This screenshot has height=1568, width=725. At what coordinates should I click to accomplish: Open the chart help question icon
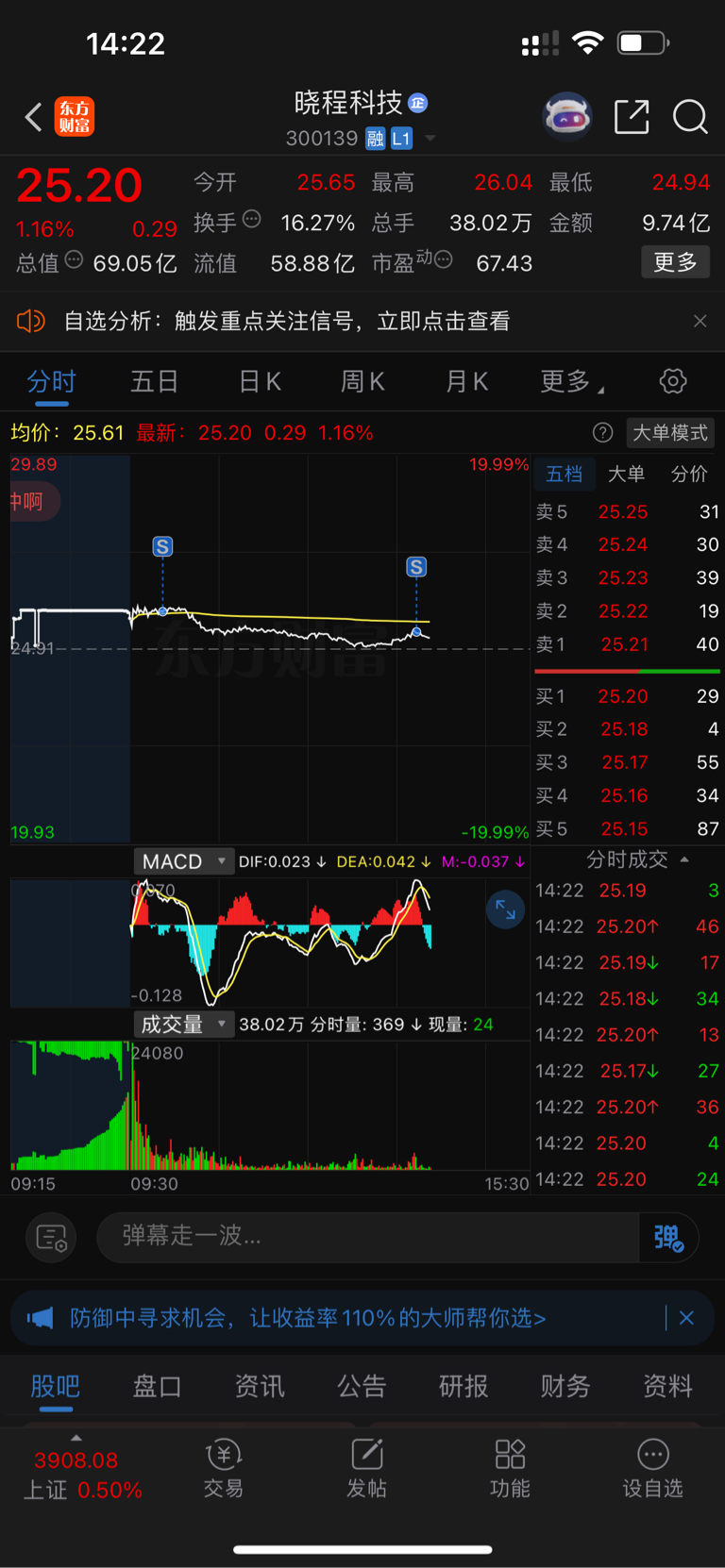tap(602, 432)
